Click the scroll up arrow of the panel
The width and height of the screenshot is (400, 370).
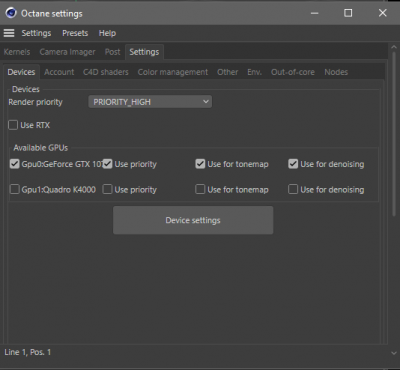tap(394, 48)
